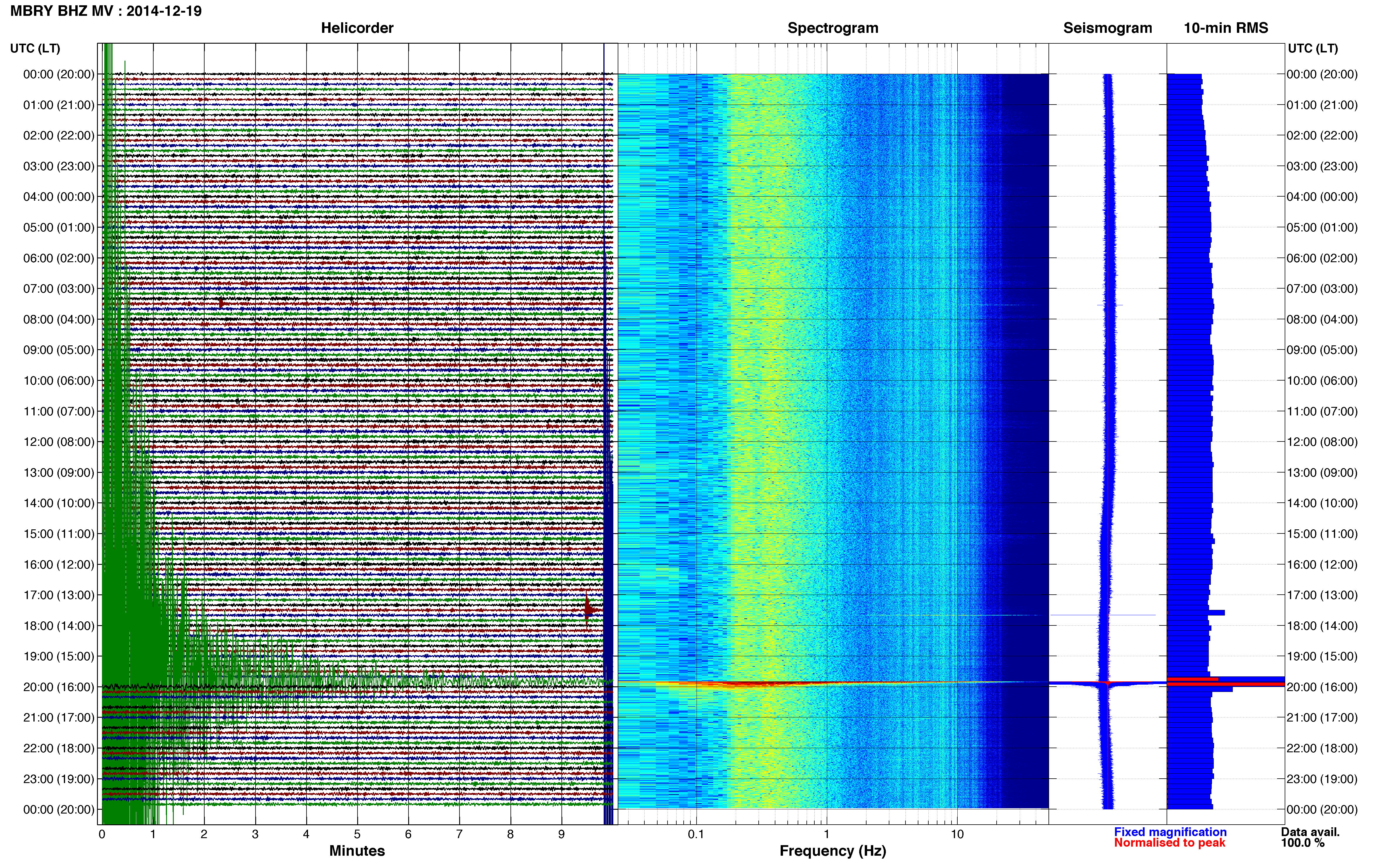Click the left '04:00 (00:00)' time label

tap(59, 197)
